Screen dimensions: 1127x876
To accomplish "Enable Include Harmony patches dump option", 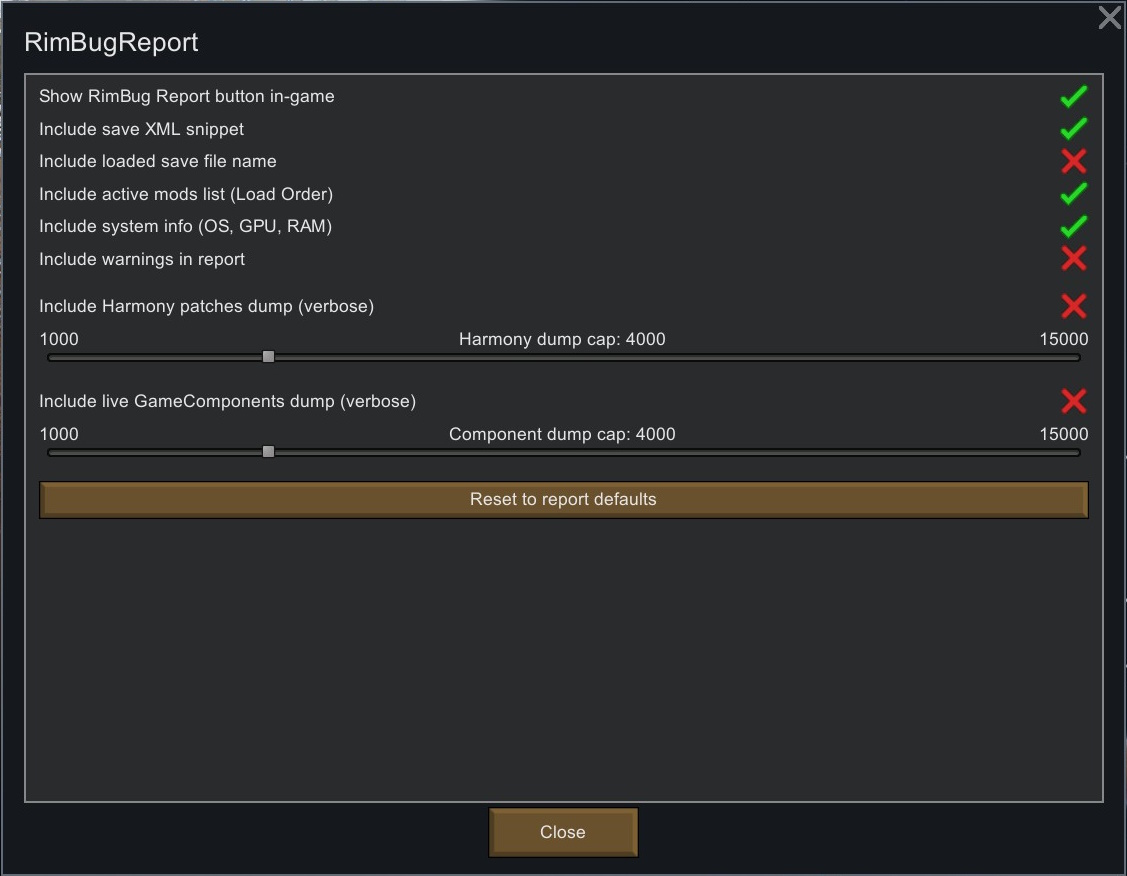I will tap(1073, 306).
